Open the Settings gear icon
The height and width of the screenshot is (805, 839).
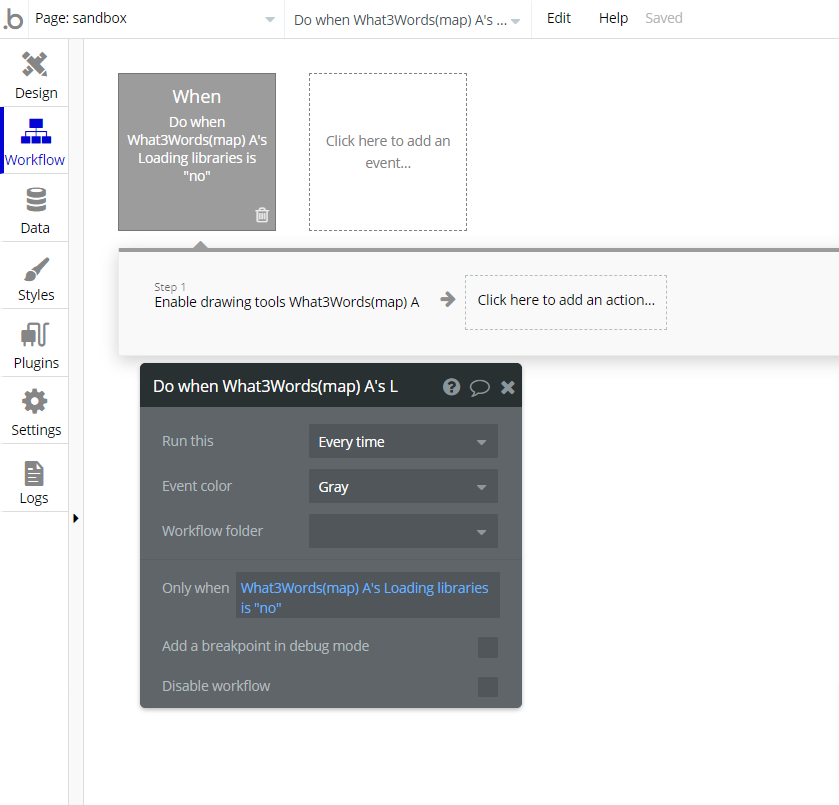(x=35, y=401)
